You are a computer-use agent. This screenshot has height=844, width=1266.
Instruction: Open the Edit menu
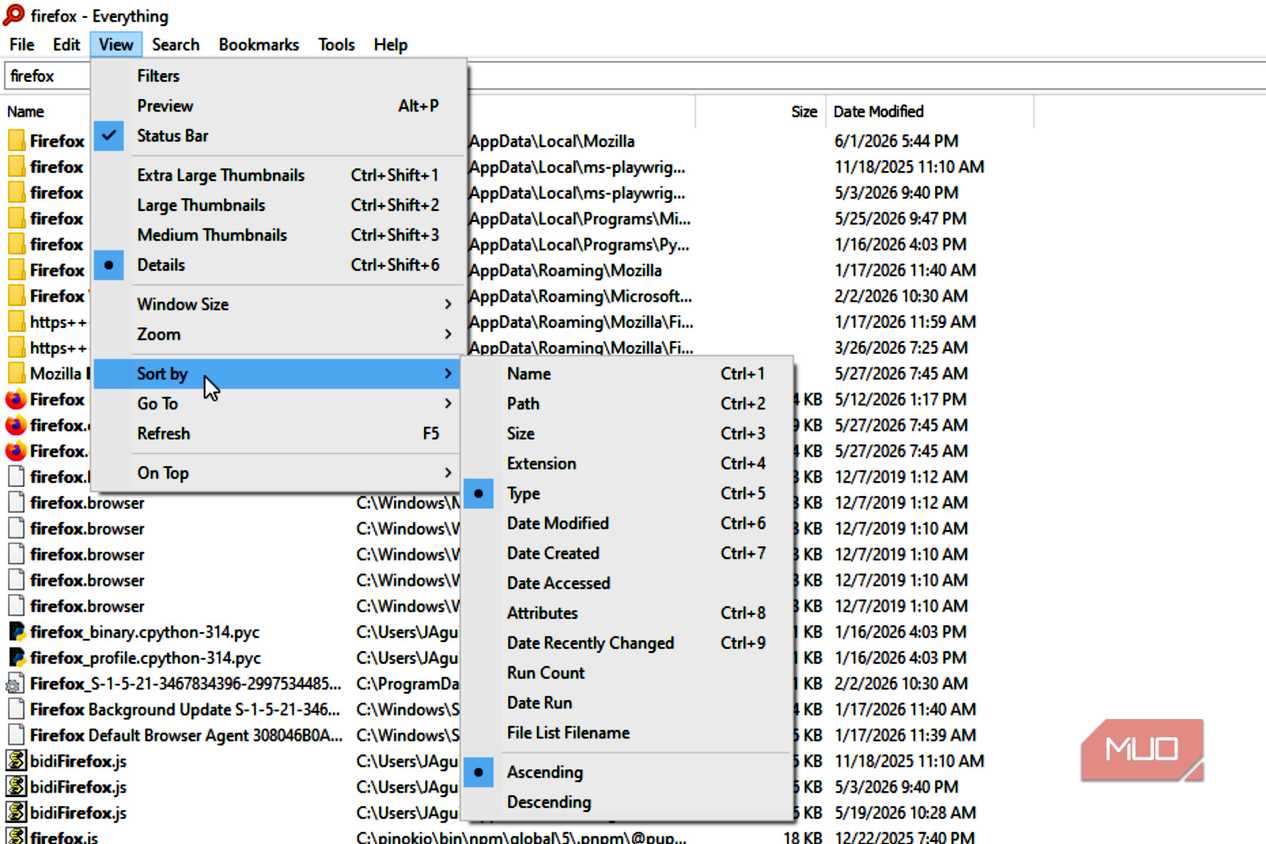pyautogui.click(x=66, y=44)
